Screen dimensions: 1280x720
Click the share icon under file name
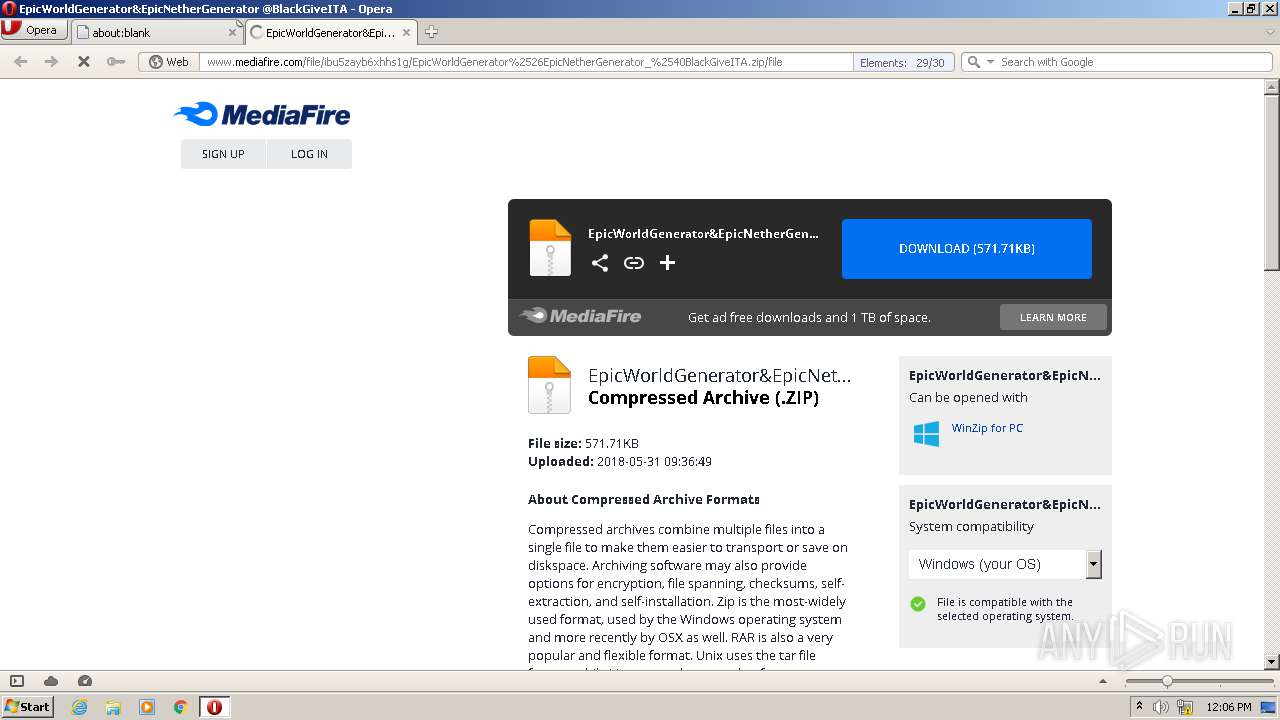click(x=600, y=262)
